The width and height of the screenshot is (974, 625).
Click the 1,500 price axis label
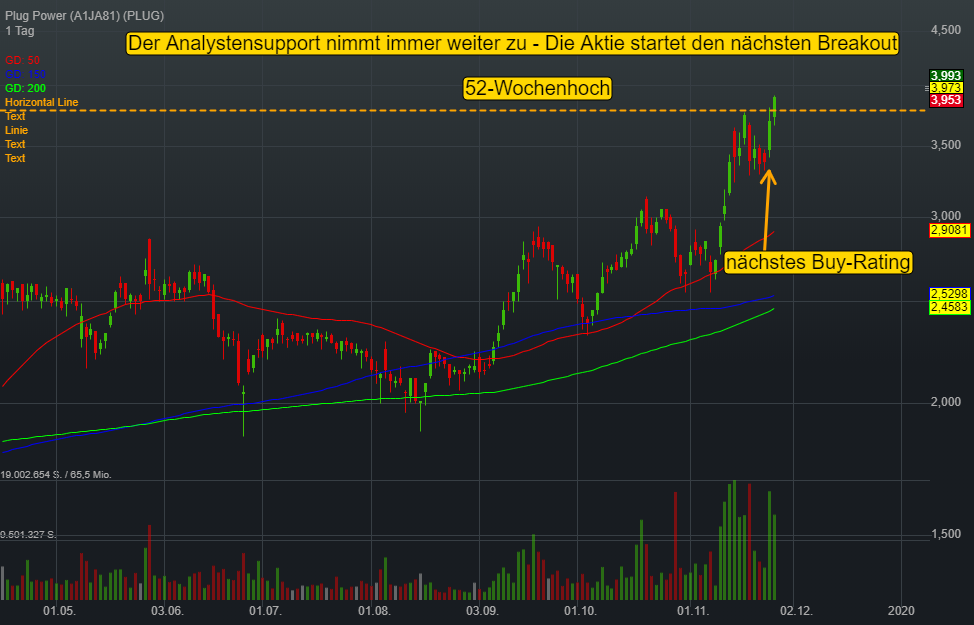click(945, 534)
